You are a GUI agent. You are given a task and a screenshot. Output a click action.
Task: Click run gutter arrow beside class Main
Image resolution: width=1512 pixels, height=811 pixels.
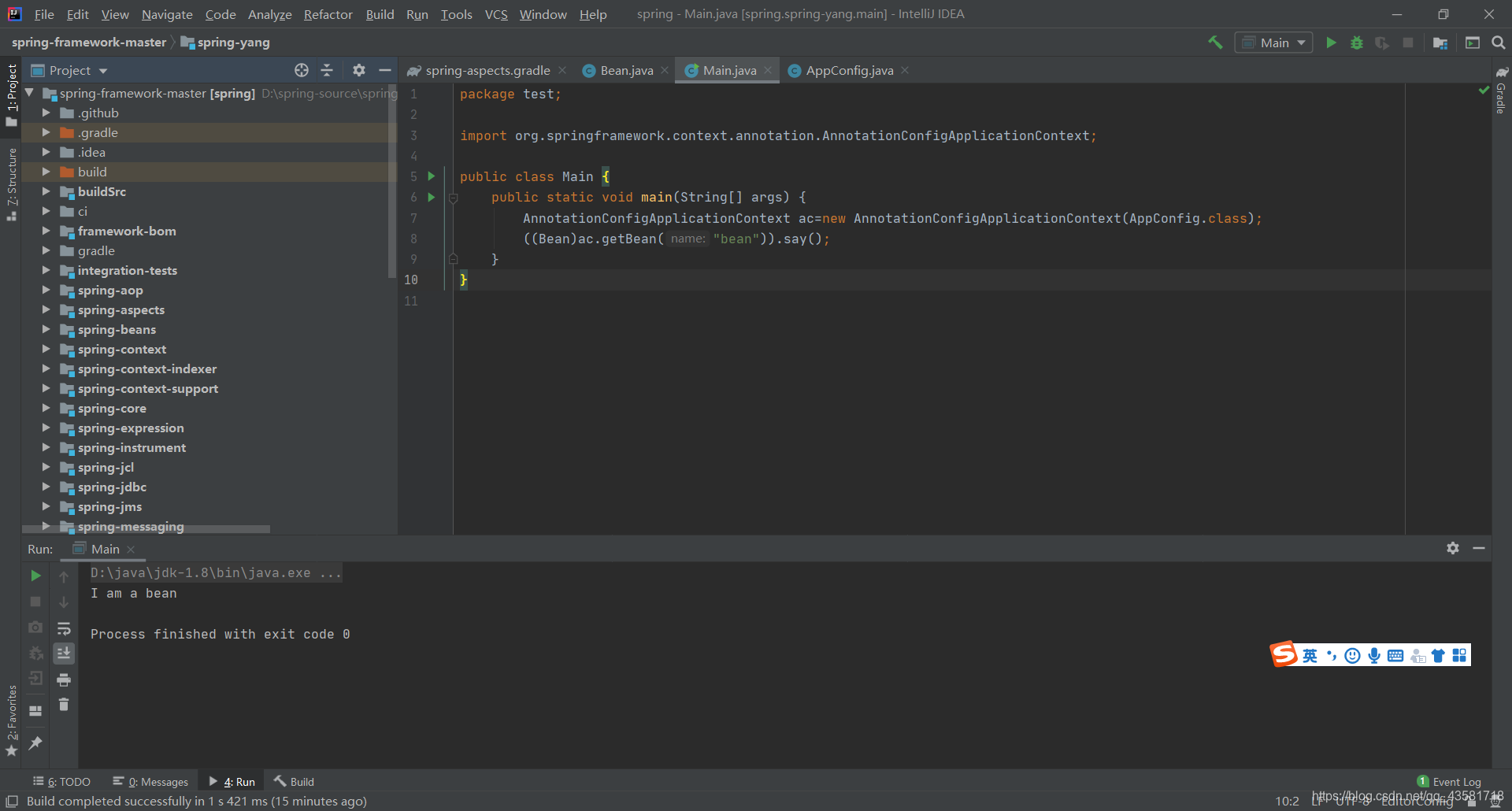tap(432, 176)
